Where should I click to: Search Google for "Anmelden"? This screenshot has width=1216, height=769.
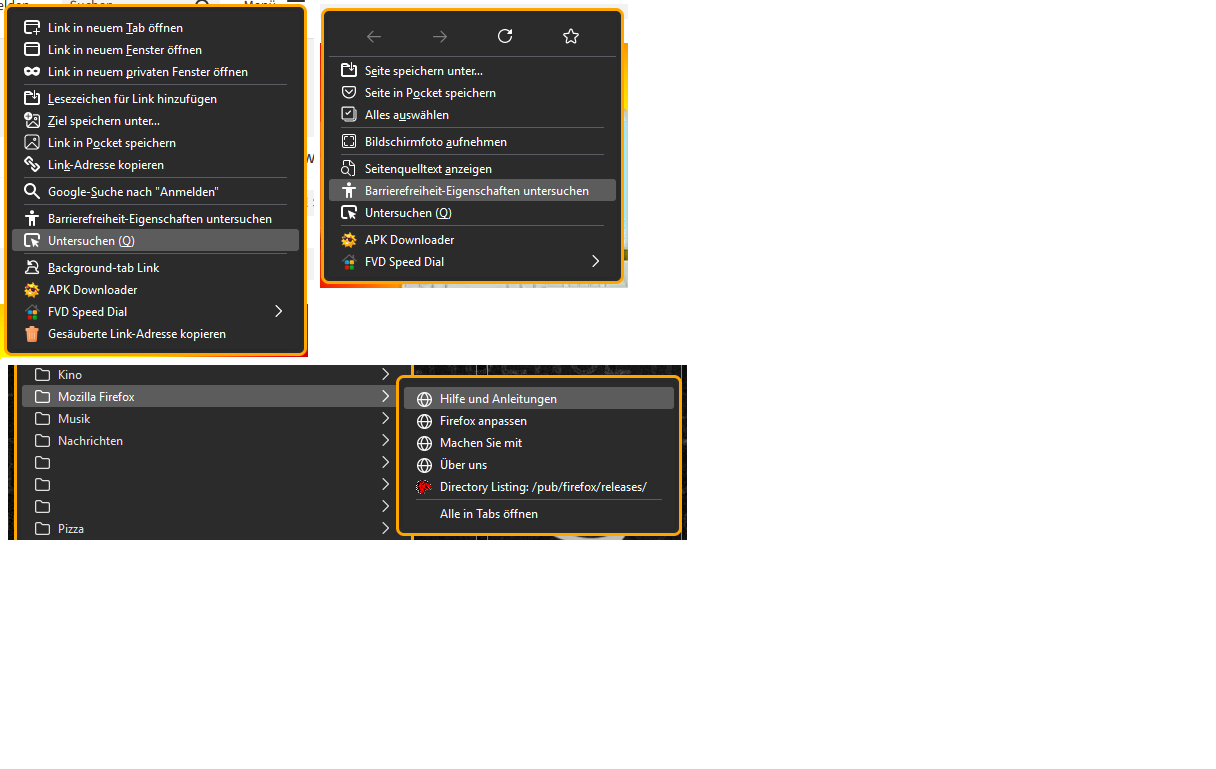[155, 192]
